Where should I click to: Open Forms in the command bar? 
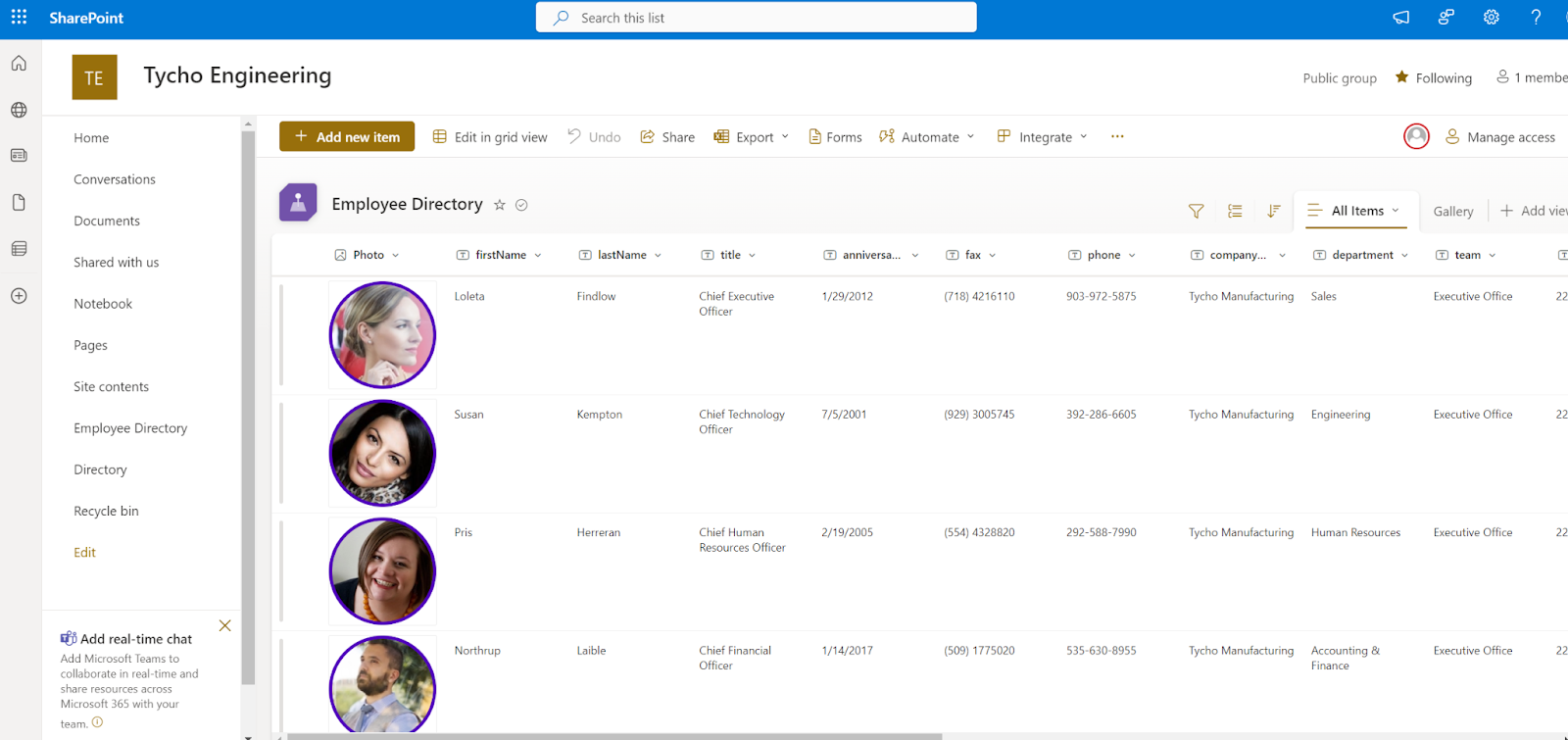(835, 136)
